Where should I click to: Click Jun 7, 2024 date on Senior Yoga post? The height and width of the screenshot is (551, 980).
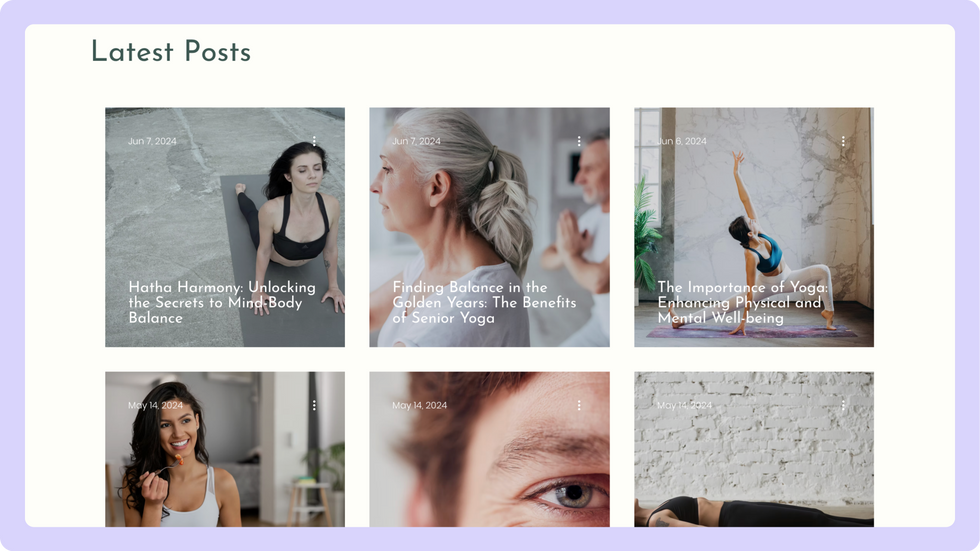(416, 141)
